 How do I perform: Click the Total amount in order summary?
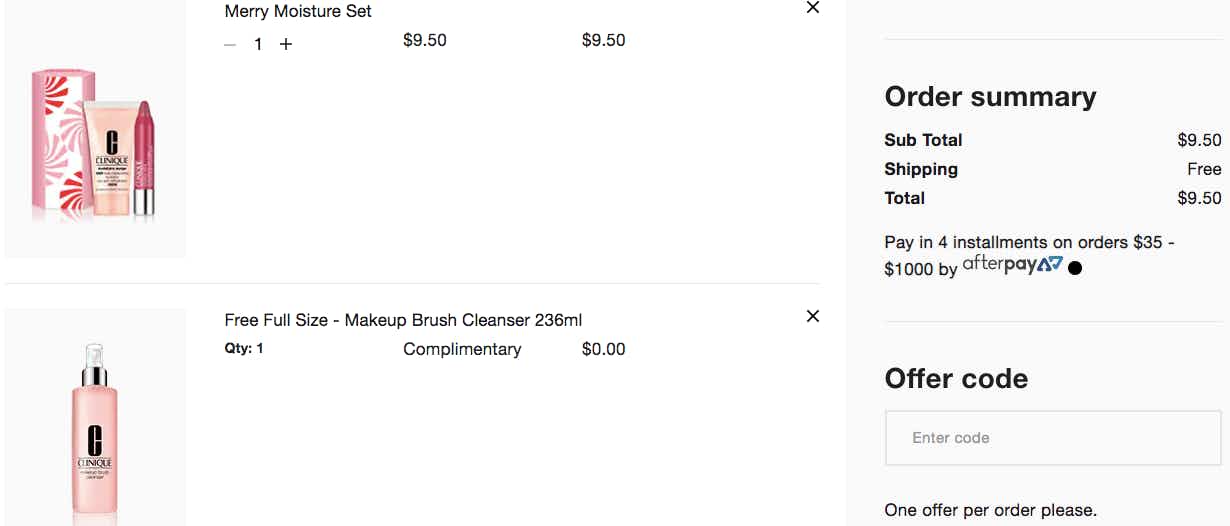click(1199, 198)
